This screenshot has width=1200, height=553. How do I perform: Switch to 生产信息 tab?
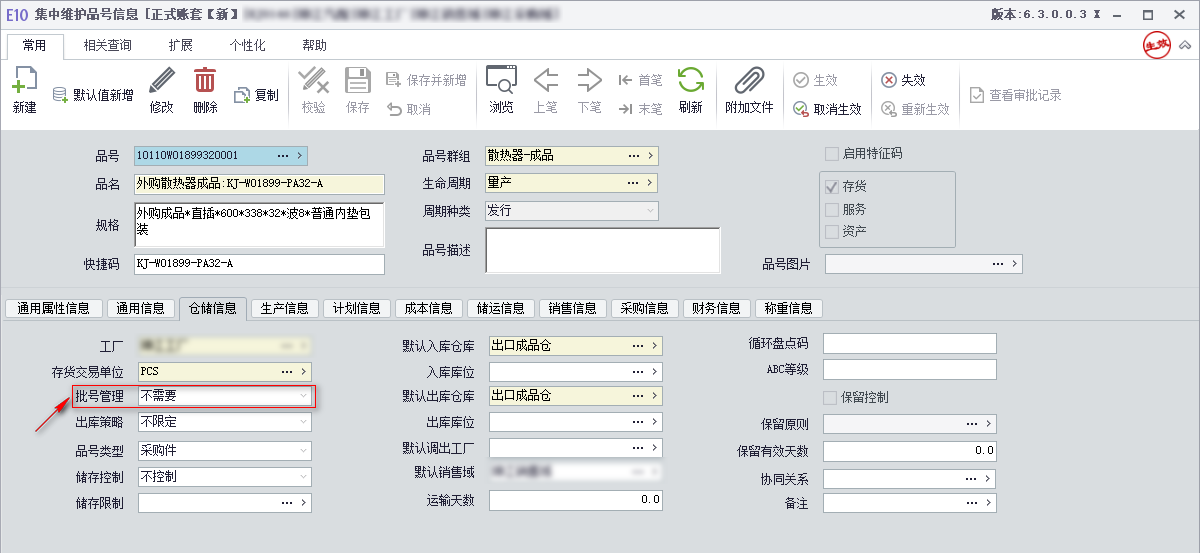(285, 309)
